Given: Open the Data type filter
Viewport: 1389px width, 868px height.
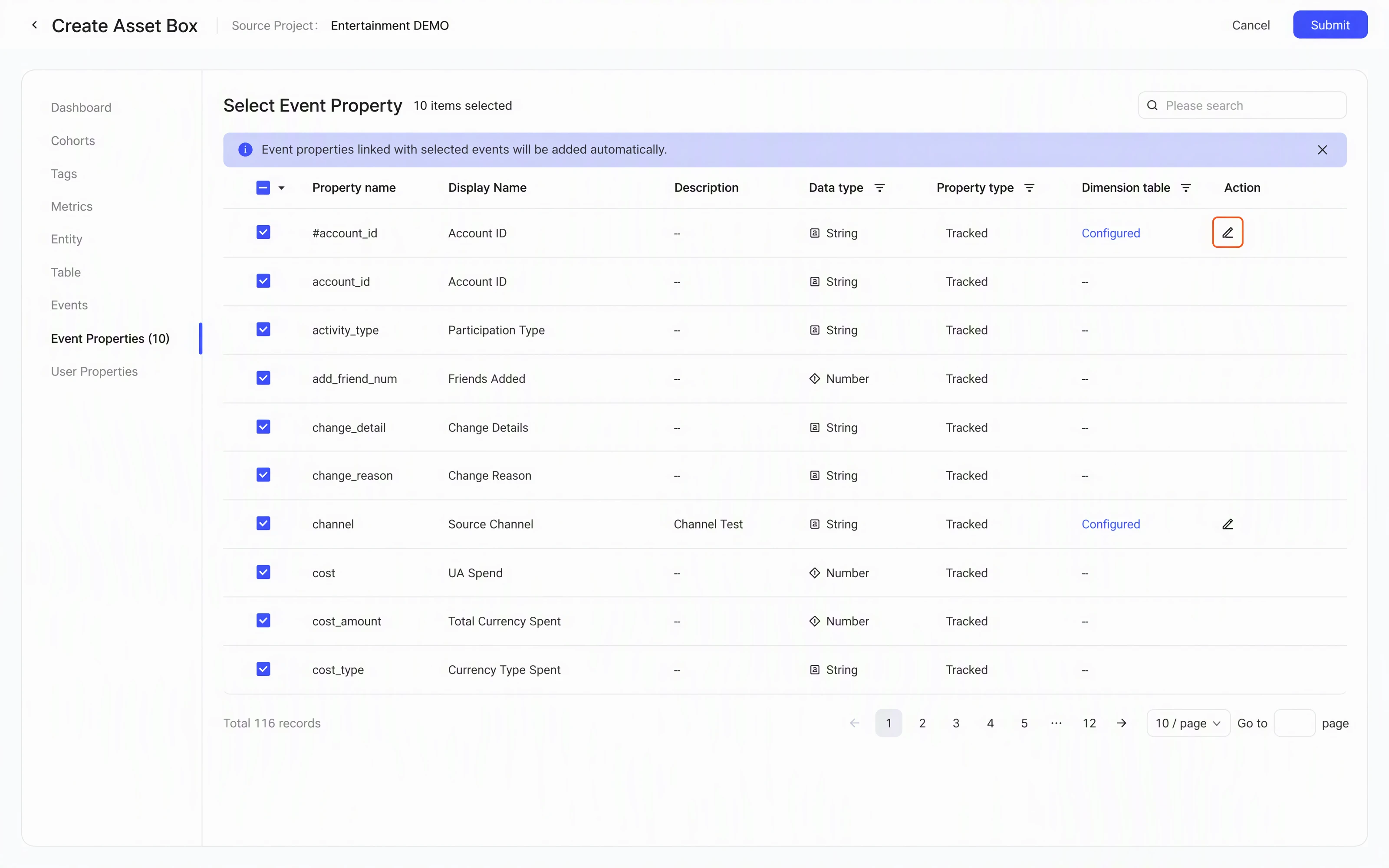Looking at the screenshot, I should pyautogui.click(x=879, y=188).
